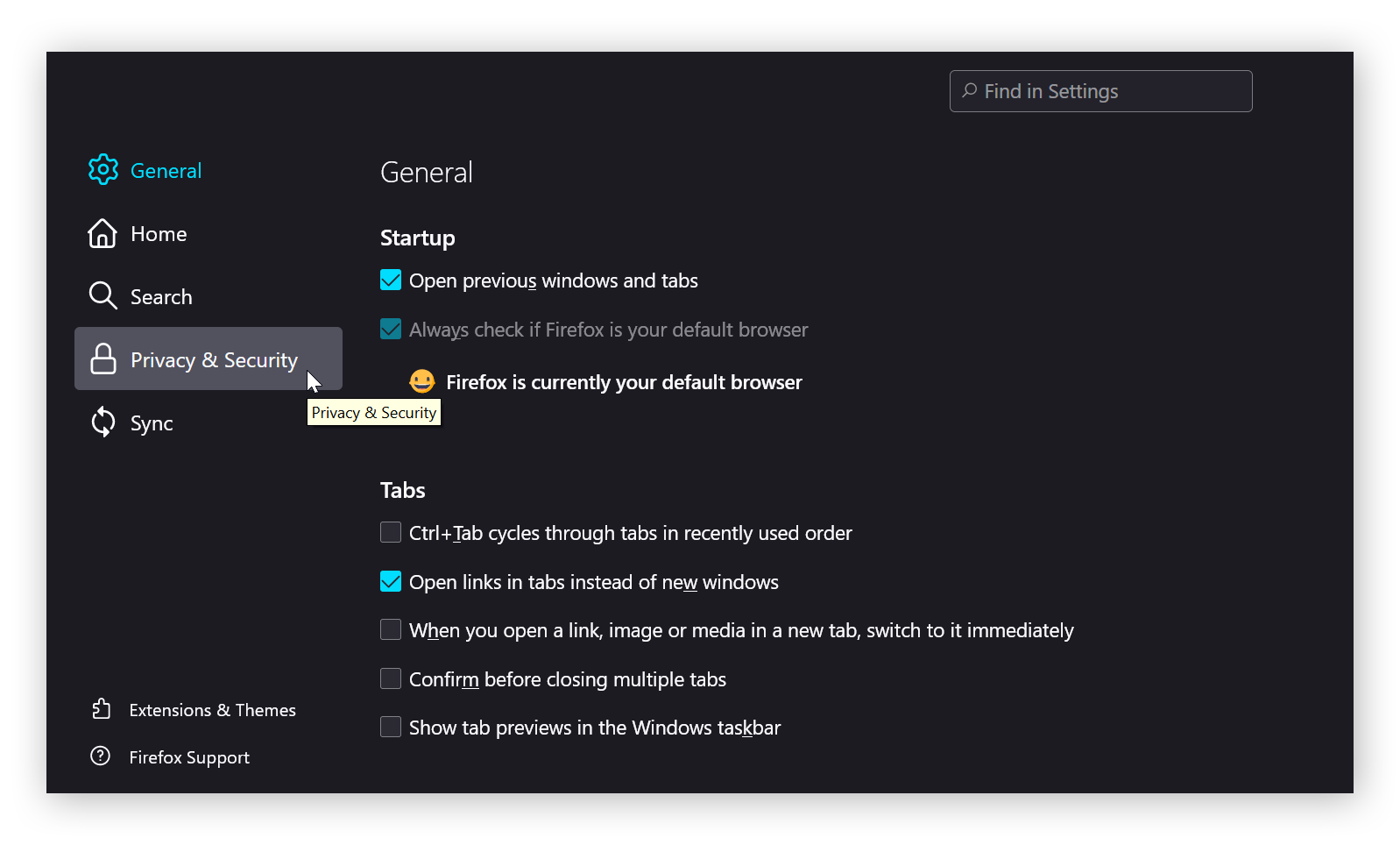Open the Search settings category
The width and height of the screenshot is (1400, 845).
[209, 296]
